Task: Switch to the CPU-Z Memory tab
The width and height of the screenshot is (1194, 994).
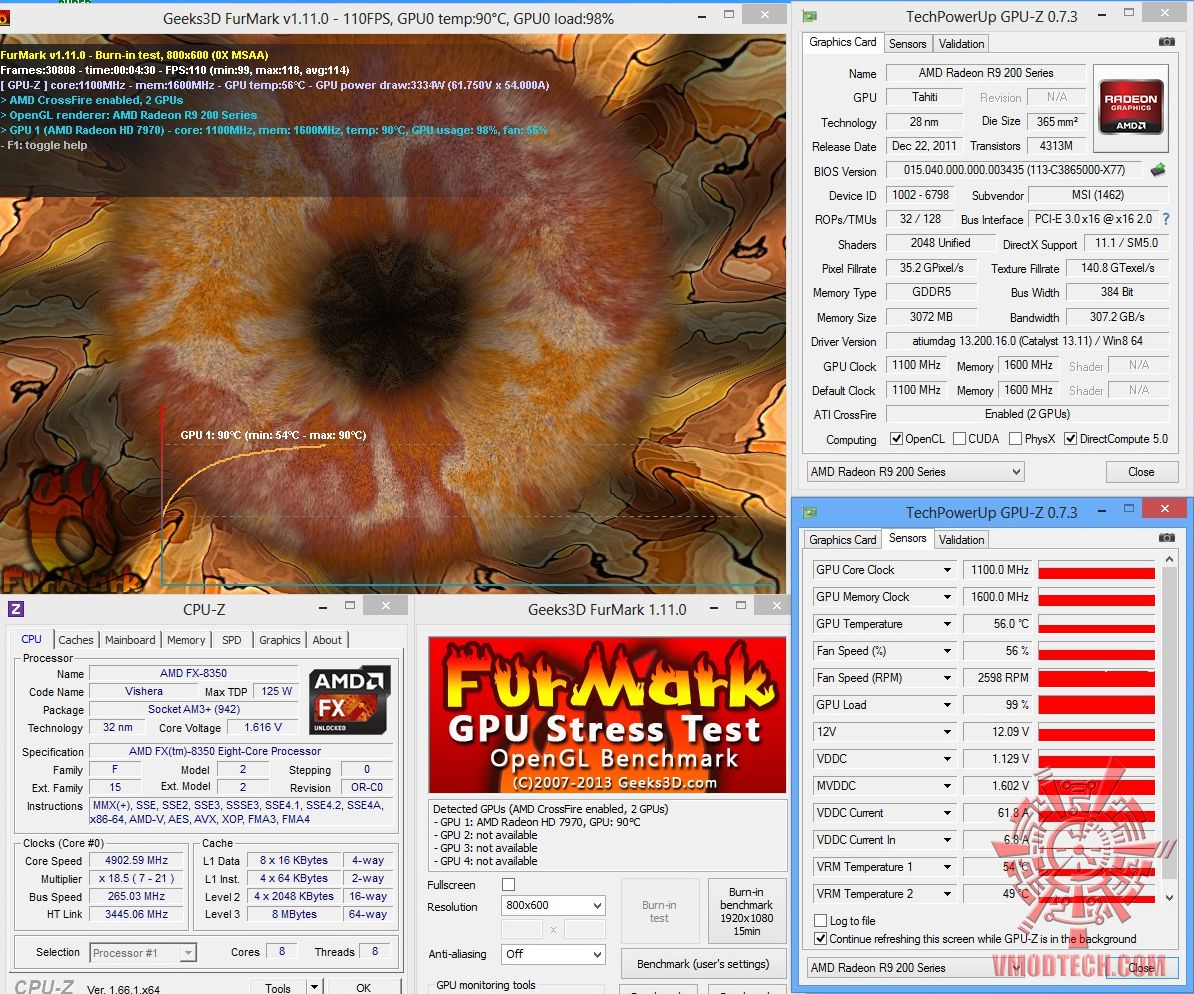Action: (x=186, y=640)
